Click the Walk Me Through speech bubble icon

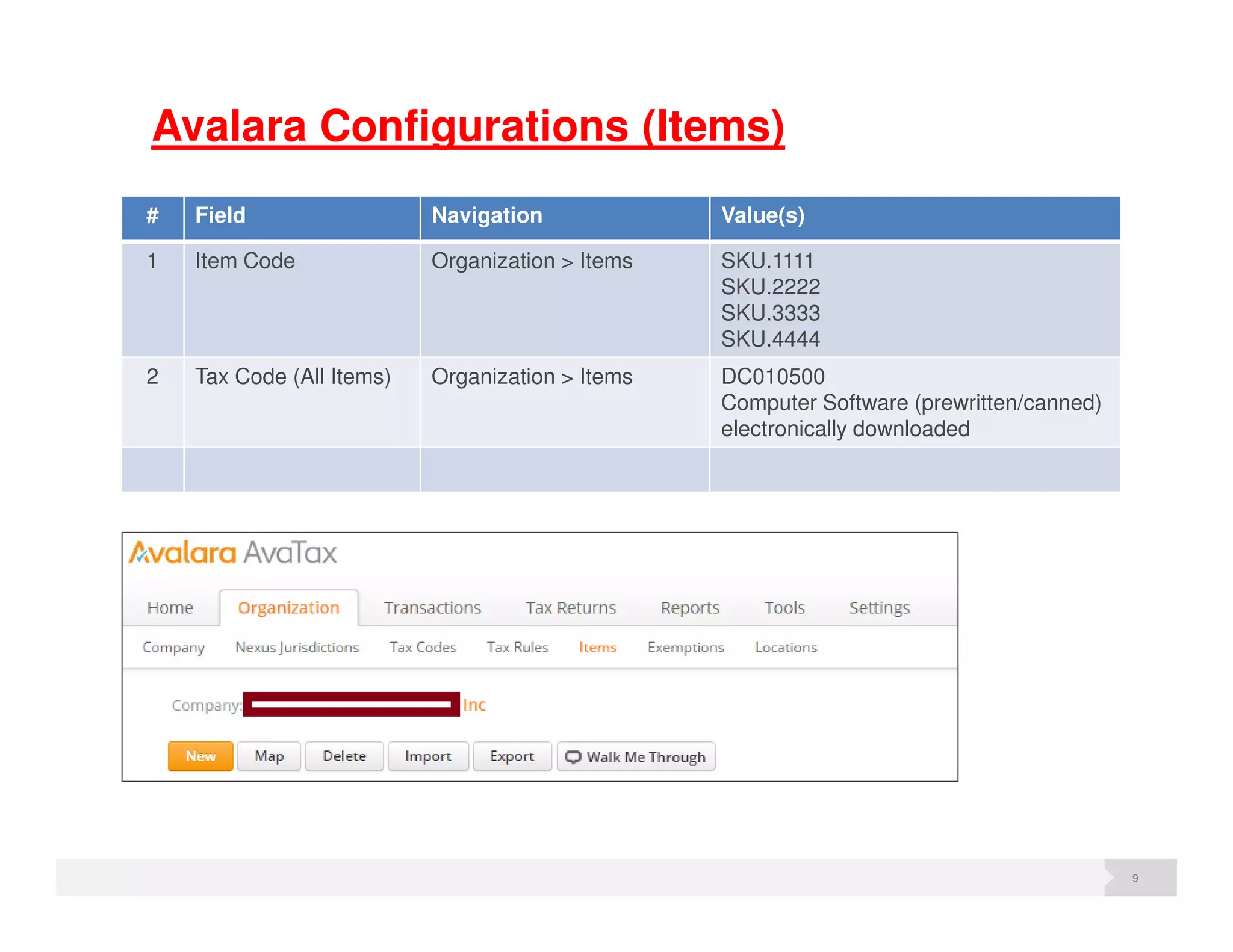(x=573, y=757)
